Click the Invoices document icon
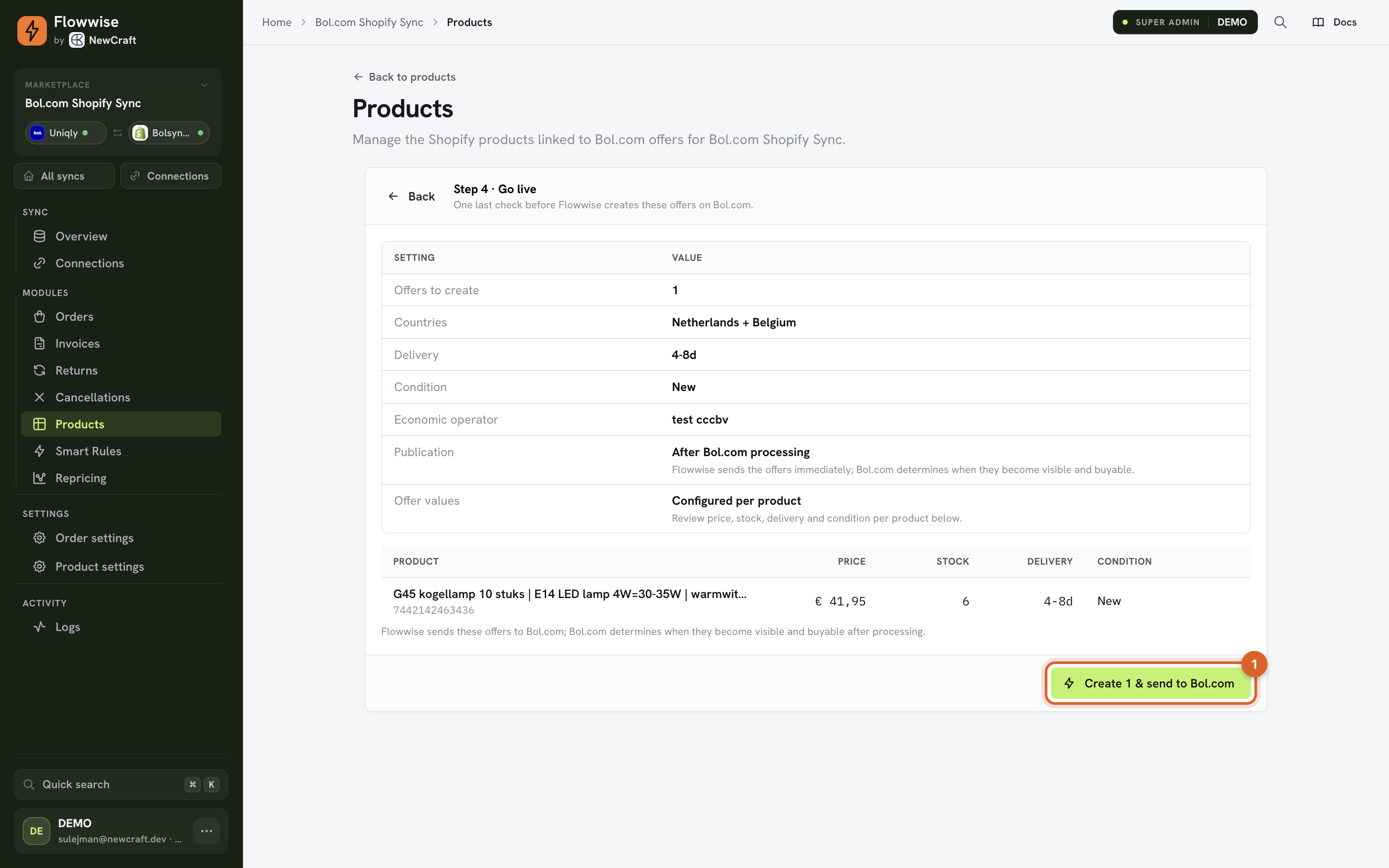 point(39,343)
